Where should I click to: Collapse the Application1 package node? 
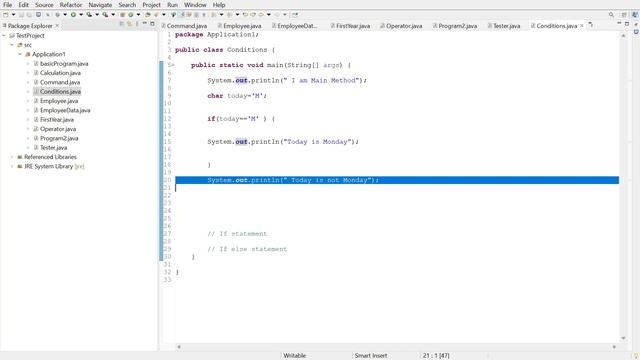pos(20,54)
